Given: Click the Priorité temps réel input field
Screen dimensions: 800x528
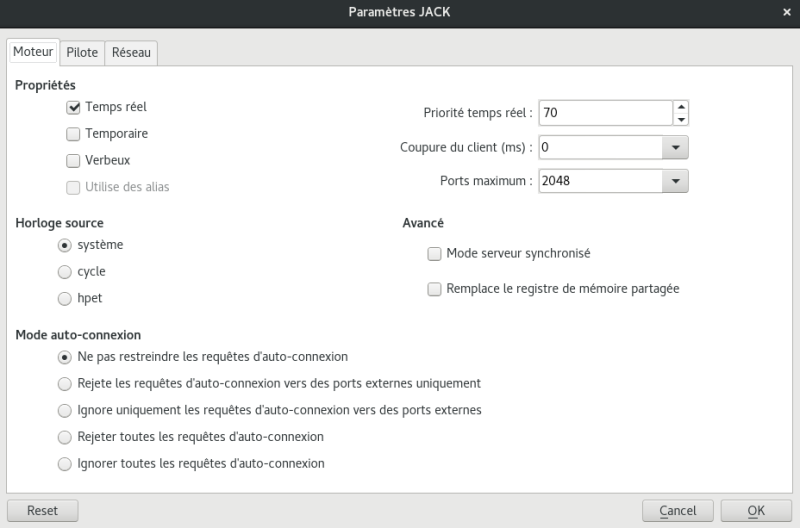Looking at the screenshot, I should [604, 114].
